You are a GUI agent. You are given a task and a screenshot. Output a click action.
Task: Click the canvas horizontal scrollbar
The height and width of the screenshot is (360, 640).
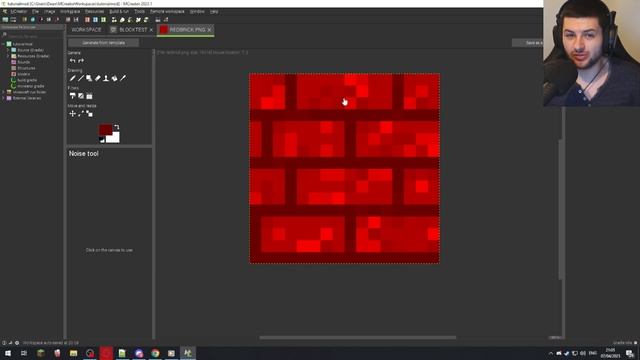click(358, 338)
